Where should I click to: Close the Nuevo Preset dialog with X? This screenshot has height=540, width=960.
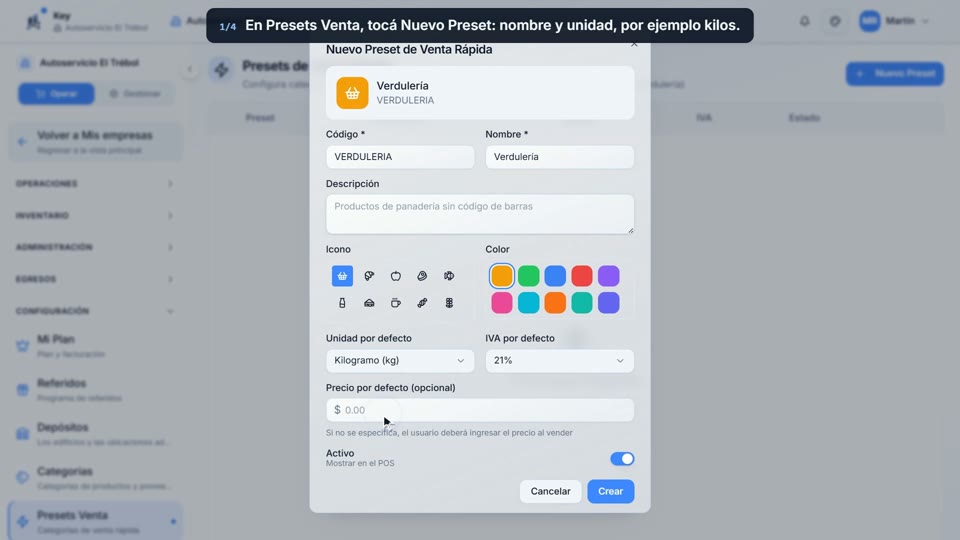point(634,44)
